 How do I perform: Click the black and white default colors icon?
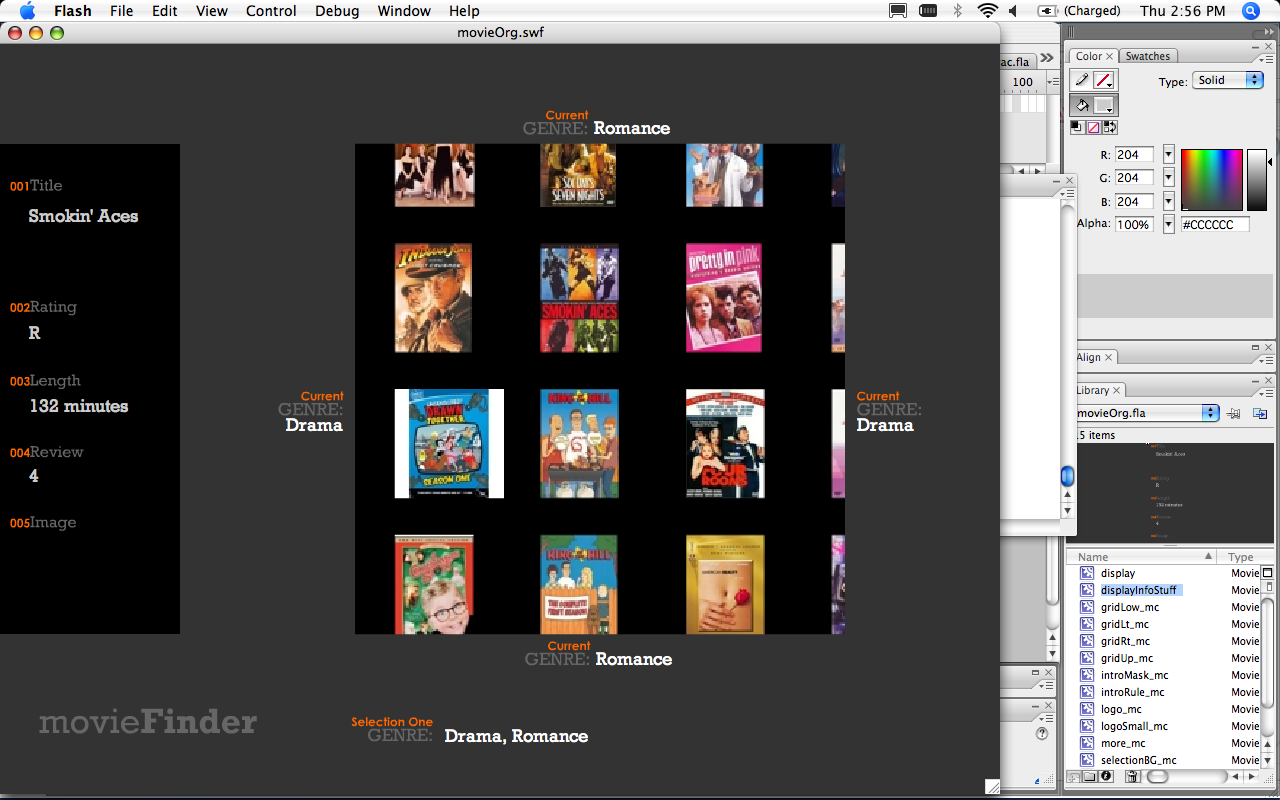(1076, 127)
